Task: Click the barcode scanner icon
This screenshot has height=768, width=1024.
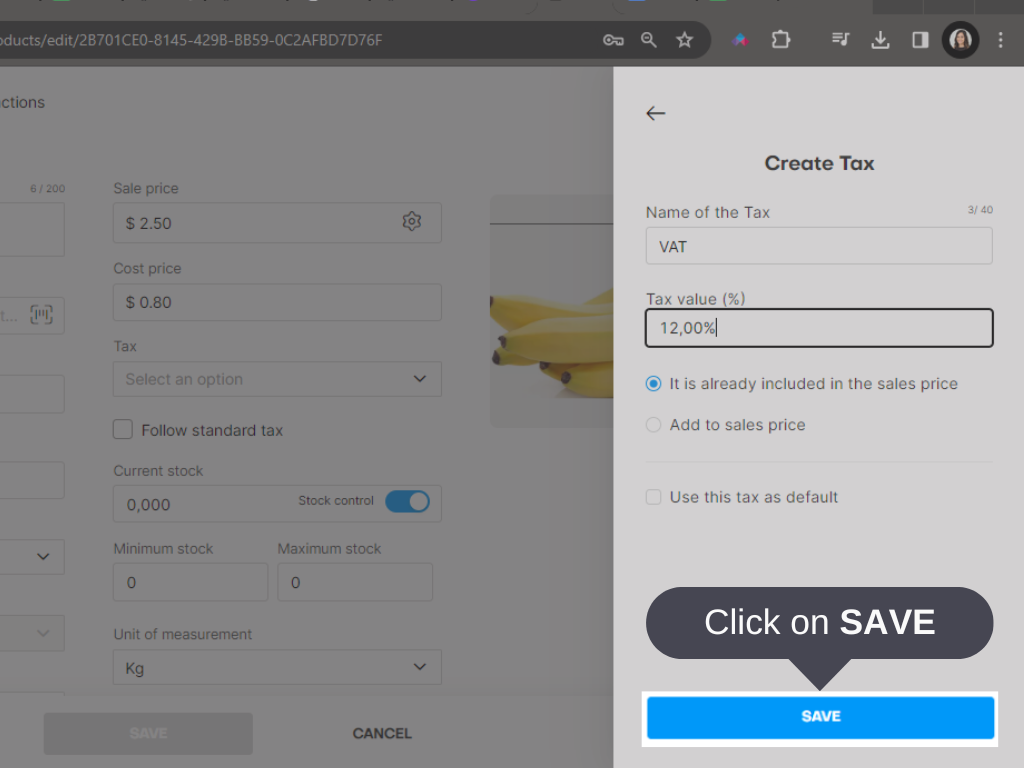Action: coord(41,315)
